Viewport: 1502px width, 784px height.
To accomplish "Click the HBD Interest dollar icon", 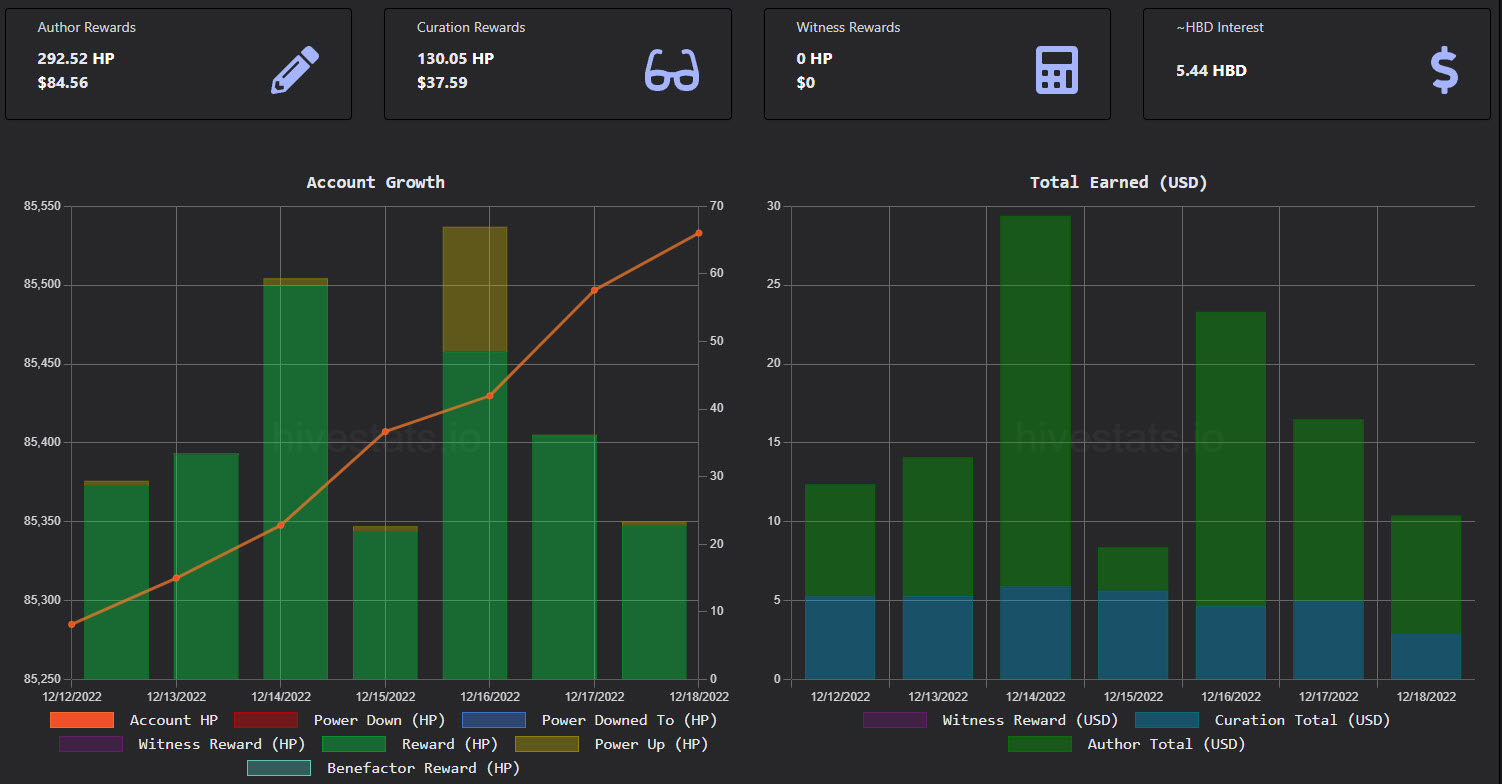I will coord(1444,70).
